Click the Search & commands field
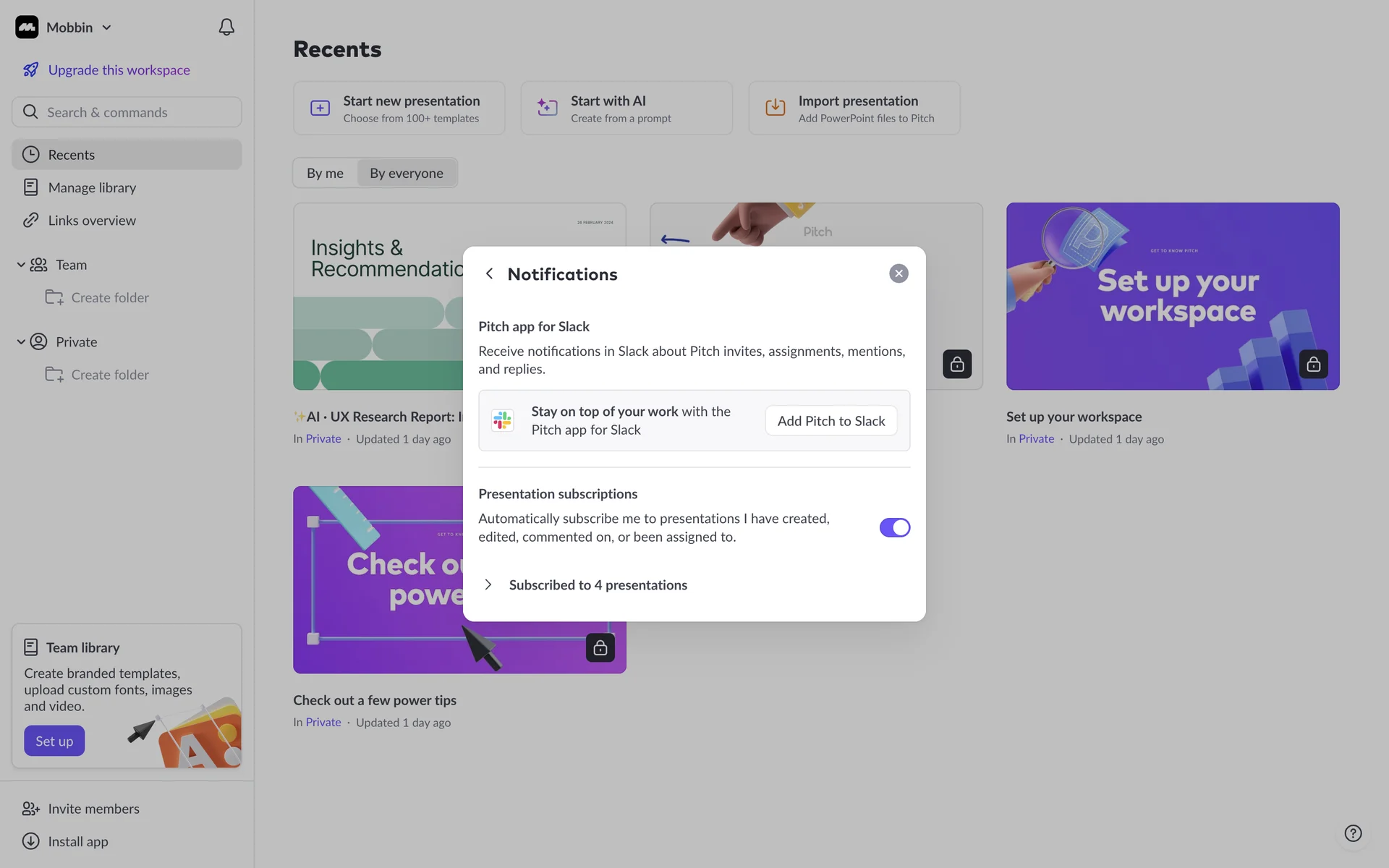 click(x=127, y=112)
